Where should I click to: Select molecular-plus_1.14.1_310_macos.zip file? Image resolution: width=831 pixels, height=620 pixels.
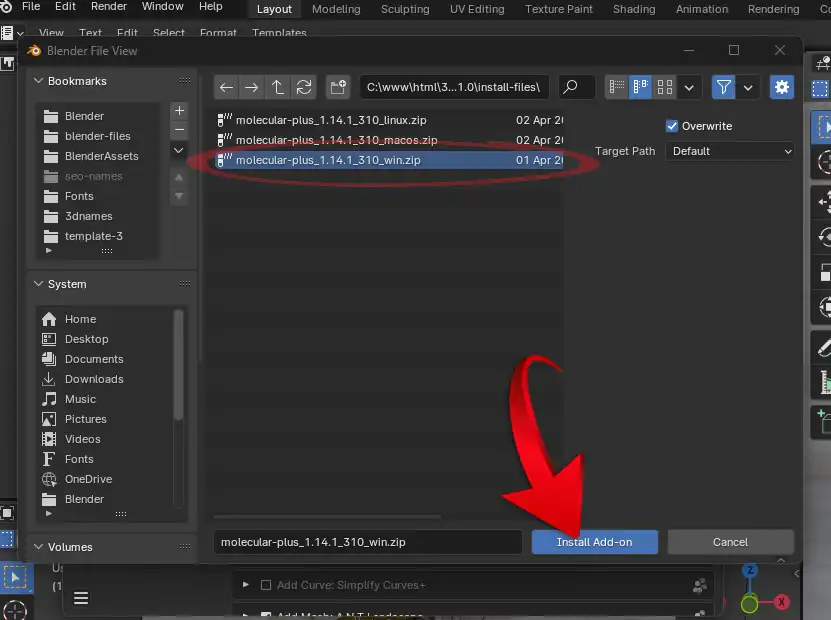pos(388,140)
